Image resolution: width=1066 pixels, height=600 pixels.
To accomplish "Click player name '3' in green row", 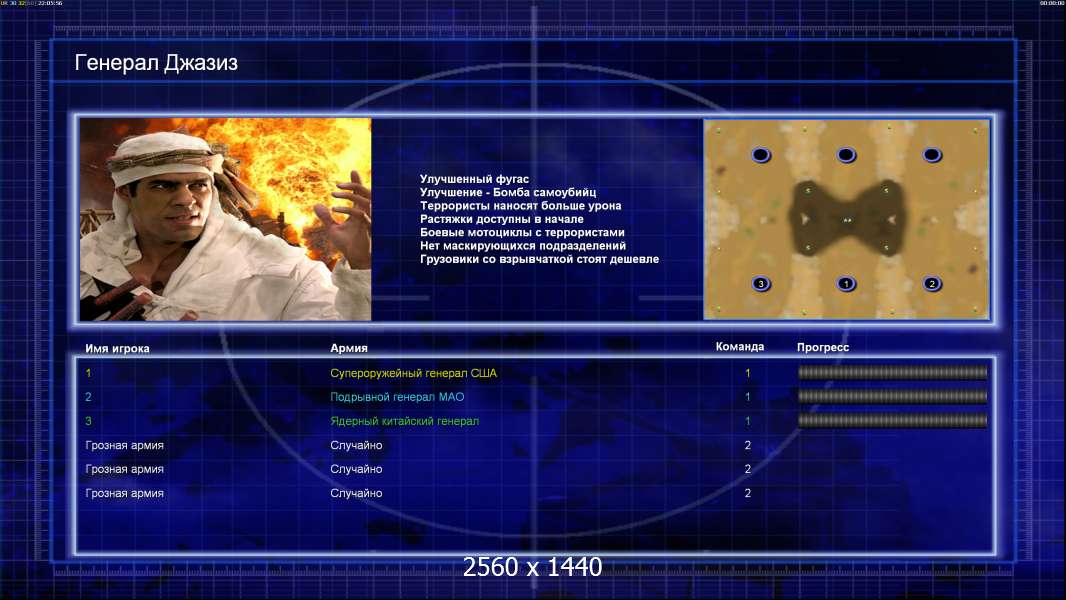I will pyautogui.click(x=88, y=421).
